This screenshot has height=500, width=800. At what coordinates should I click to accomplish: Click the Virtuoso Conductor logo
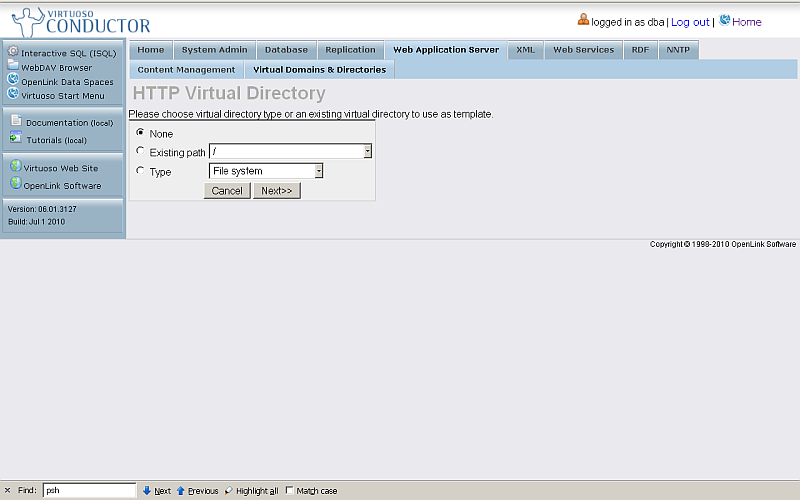click(x=81, y=22)
